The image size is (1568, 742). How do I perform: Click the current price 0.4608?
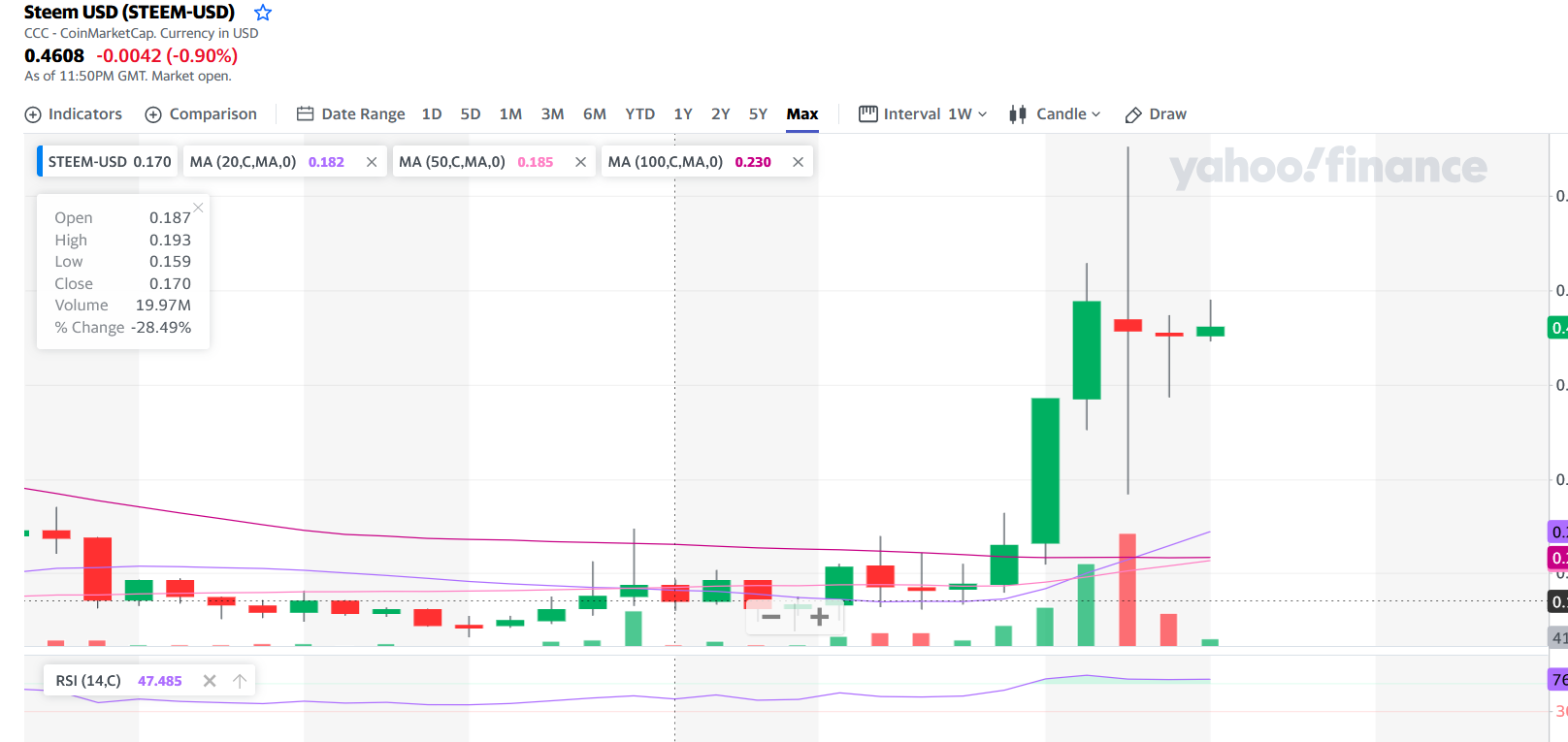pyautogui.click(x=54, y=56)
